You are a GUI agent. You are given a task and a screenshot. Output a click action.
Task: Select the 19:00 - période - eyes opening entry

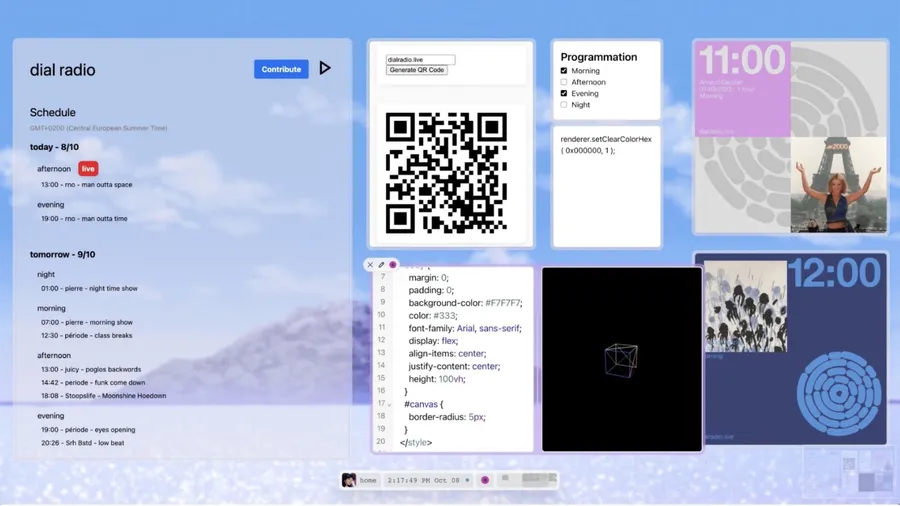pos(88,430)
